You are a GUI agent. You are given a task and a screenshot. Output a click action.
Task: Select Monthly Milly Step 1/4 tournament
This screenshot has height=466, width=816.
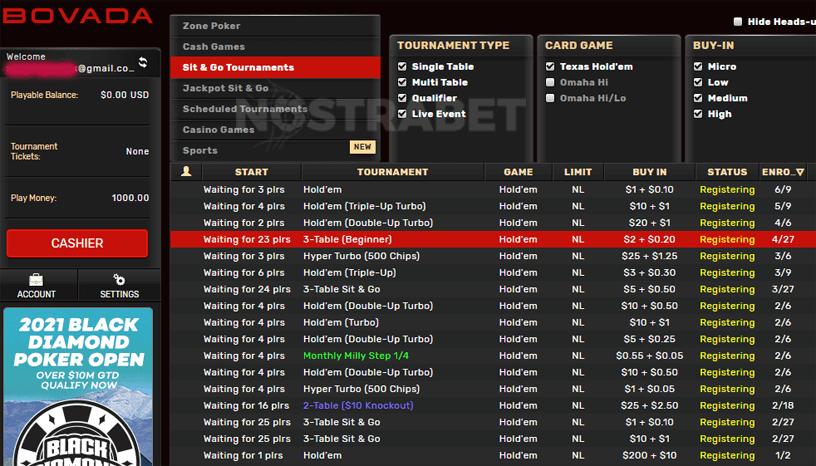pyautogui.click(x=493, y=356)
